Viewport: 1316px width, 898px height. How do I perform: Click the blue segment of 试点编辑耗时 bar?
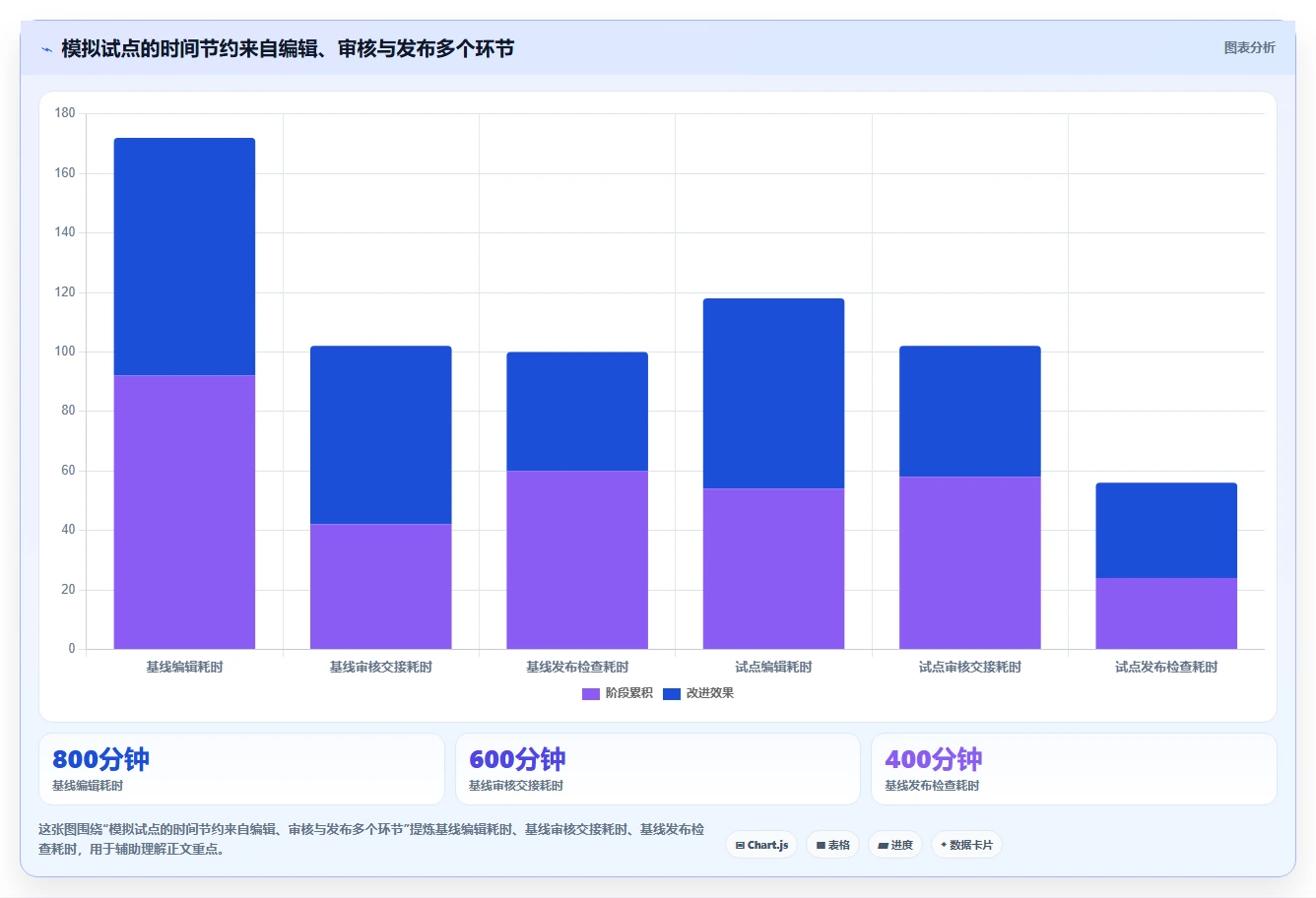(773, 394)
